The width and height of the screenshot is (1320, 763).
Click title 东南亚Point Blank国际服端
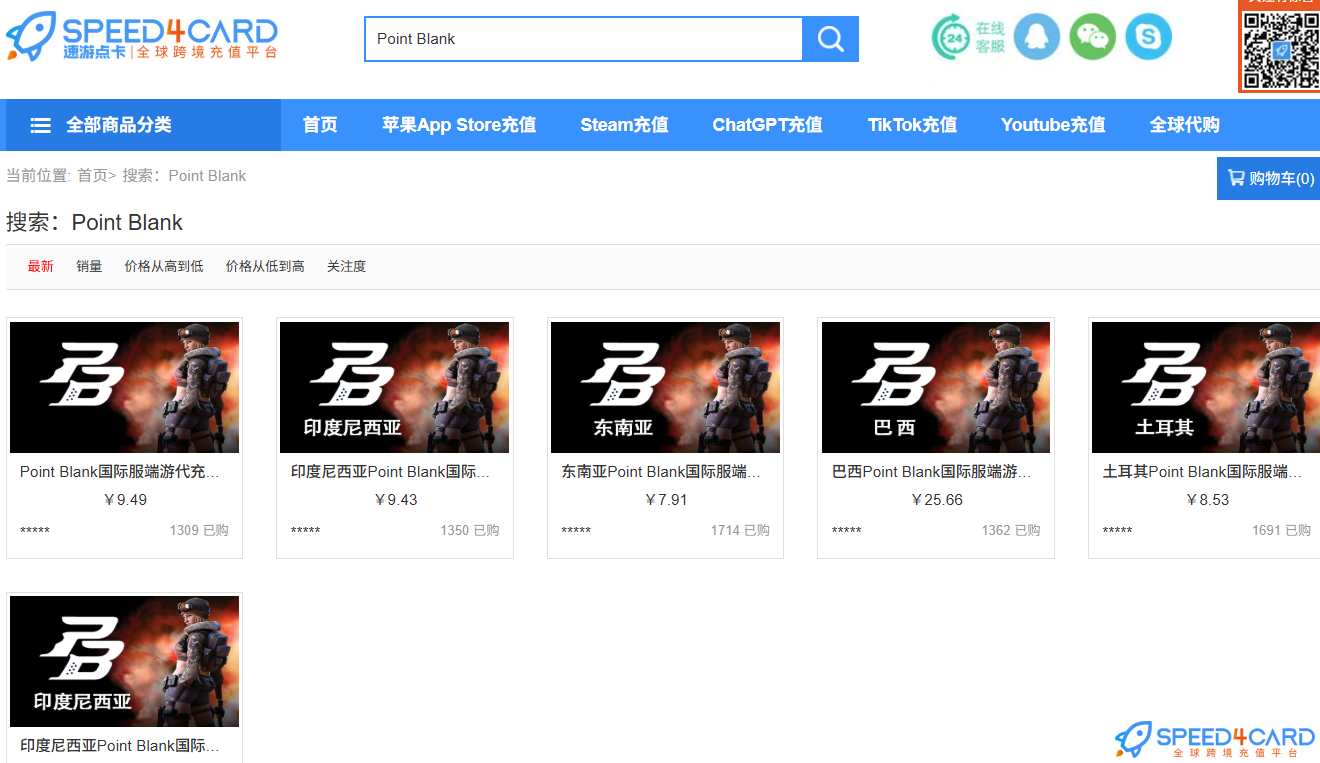tap(661, 472)
